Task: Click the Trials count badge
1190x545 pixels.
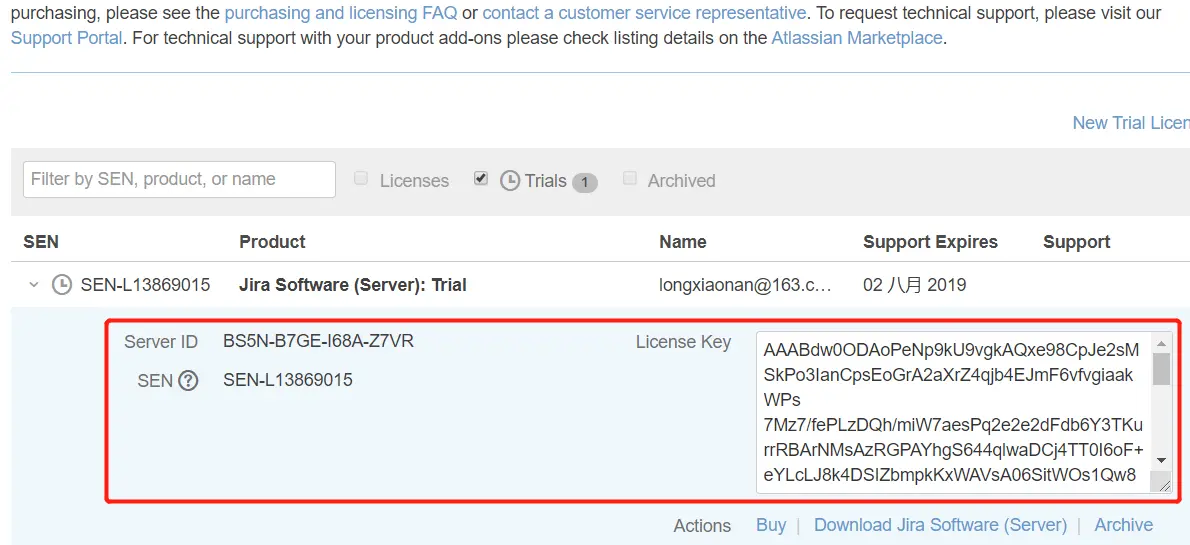Action: [x=584, y=182]
